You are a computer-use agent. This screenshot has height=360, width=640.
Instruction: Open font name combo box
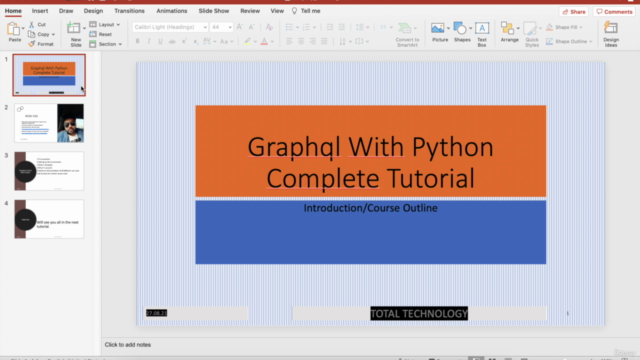click(x=170, y=27)
